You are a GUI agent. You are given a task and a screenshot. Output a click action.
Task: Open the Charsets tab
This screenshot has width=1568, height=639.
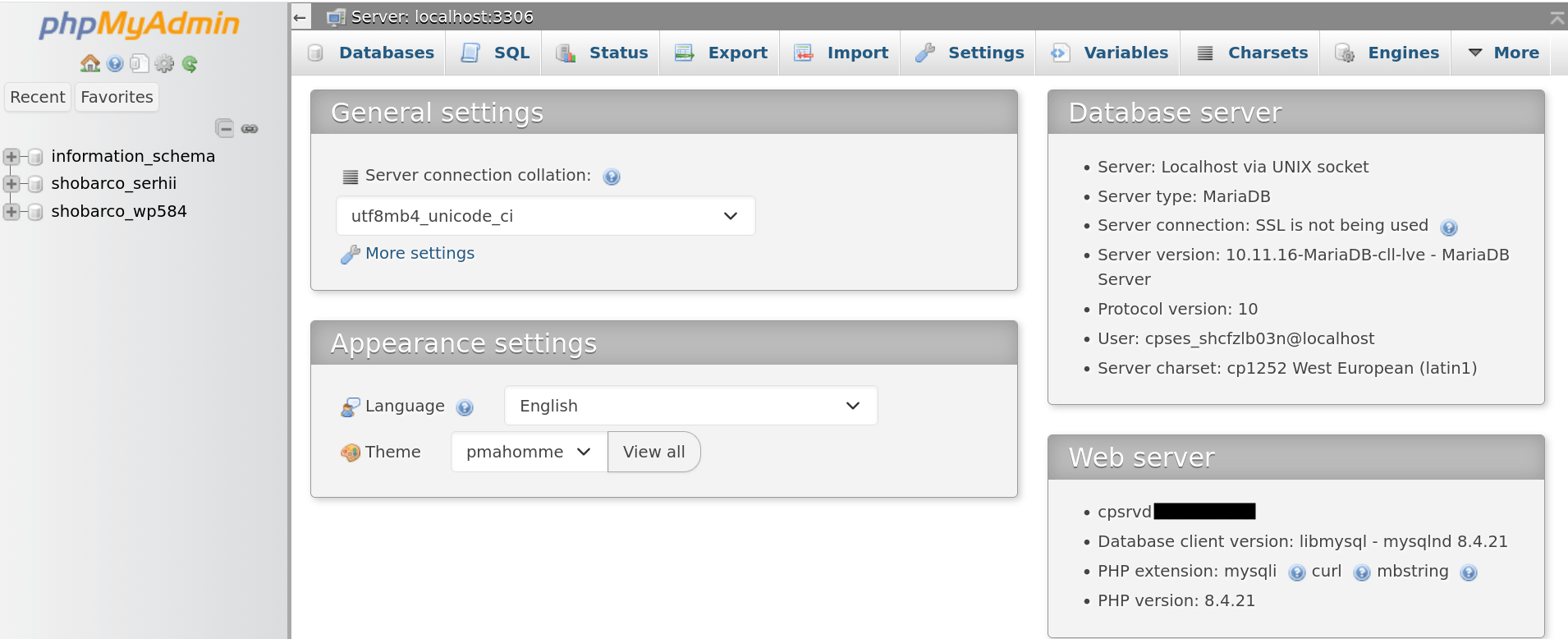pos(1252,53)
